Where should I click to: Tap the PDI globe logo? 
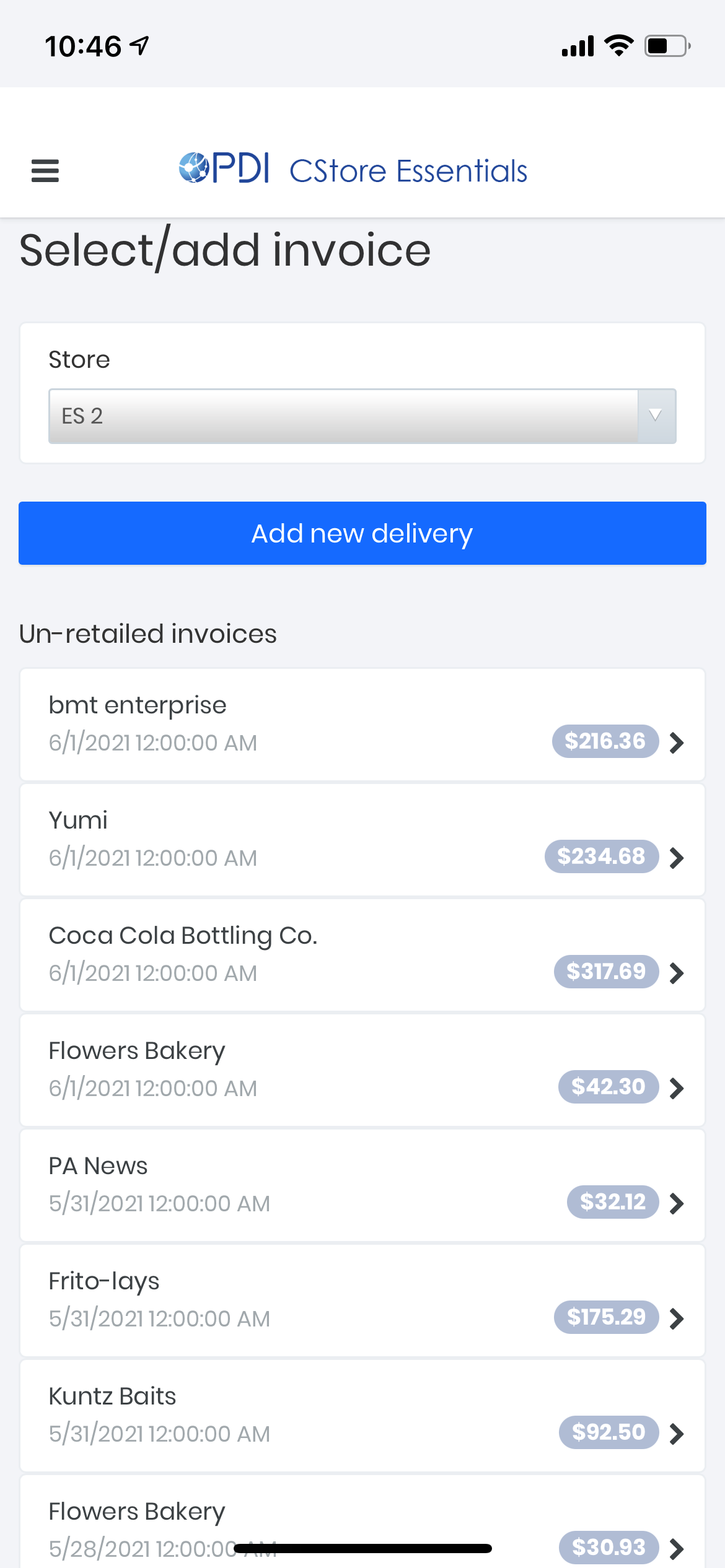tap(195, 168)
